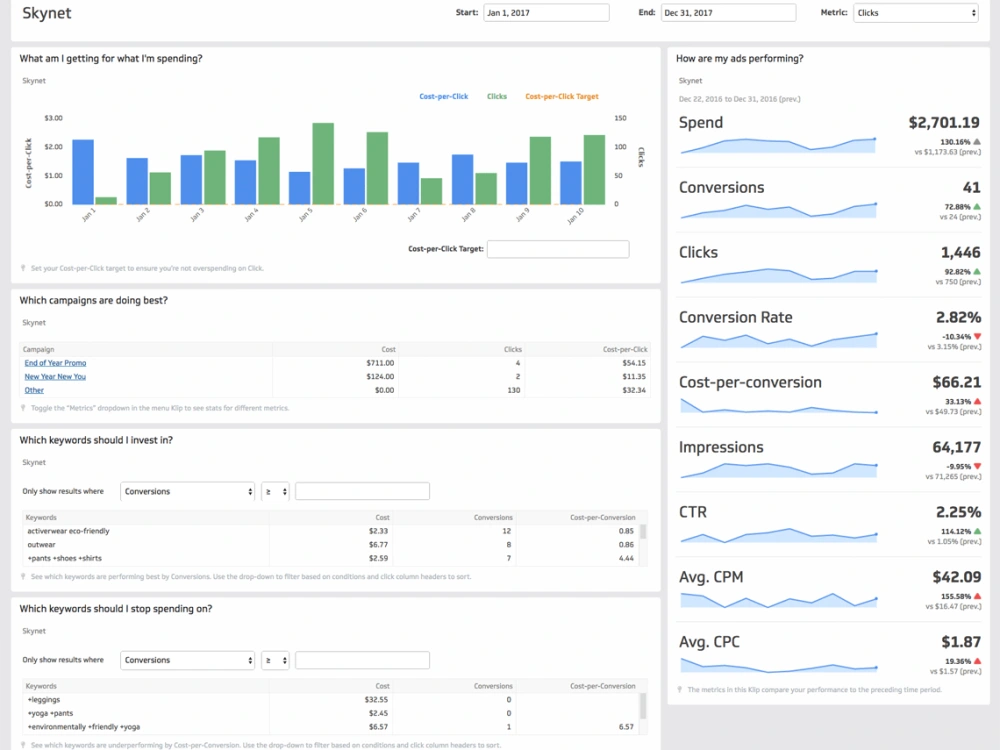
Task: Sort campaigns table by Cost-per-Click column header
Action: coord(625,349)
